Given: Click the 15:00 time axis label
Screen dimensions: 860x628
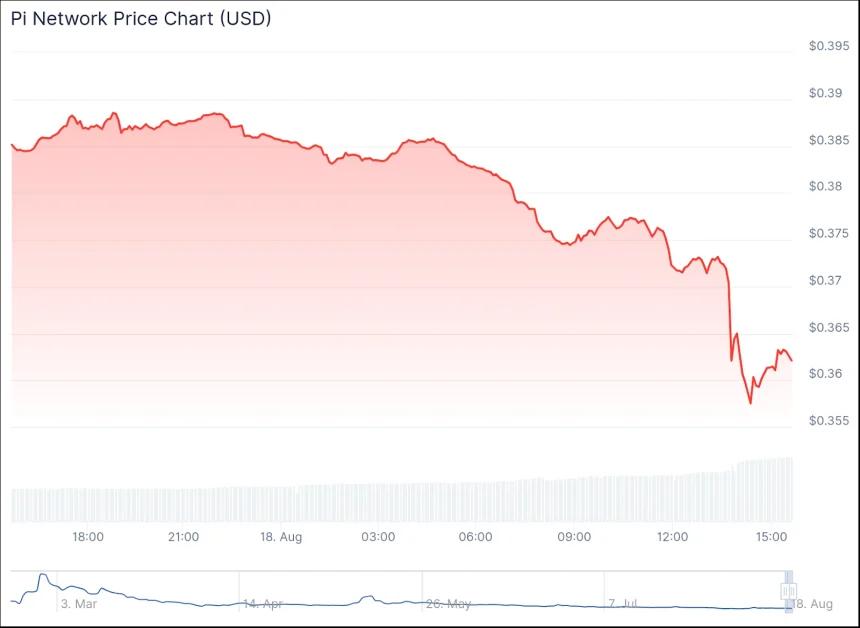Looking at the screenshot, I should click(770, 537).
